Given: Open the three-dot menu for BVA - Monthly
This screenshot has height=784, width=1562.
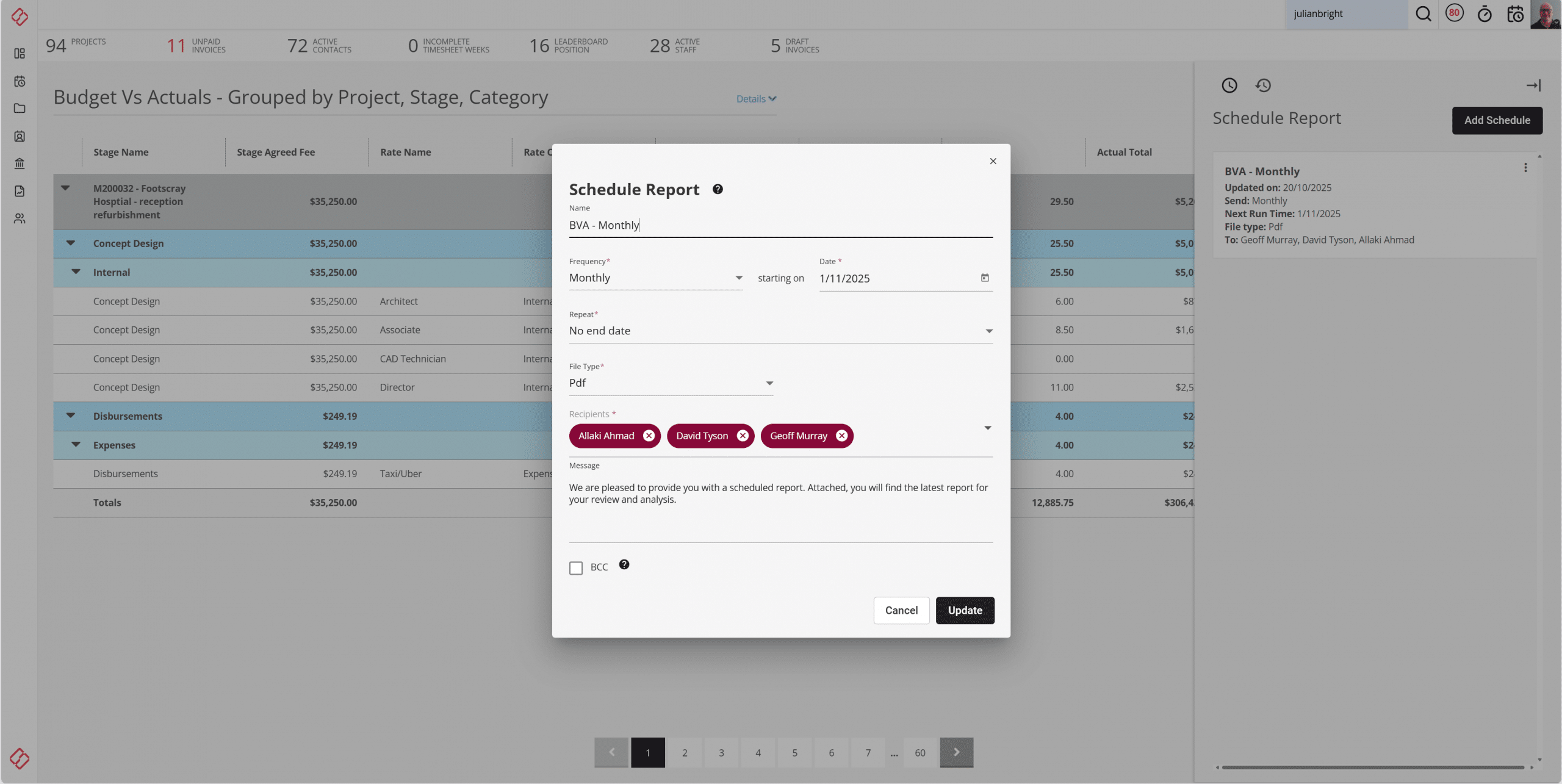Looking at the screenshot, I should point(1525,168).
